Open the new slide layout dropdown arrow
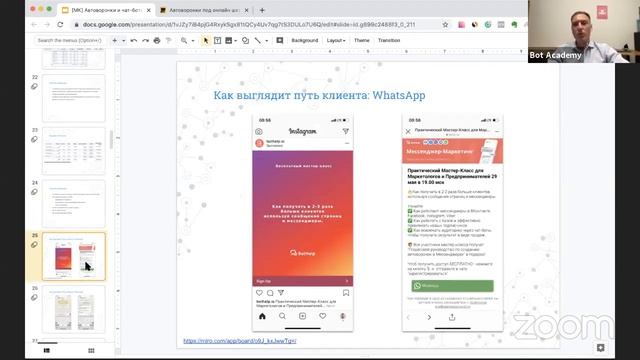The width and height of the screenshot is (640, 360). click(123, 40)
